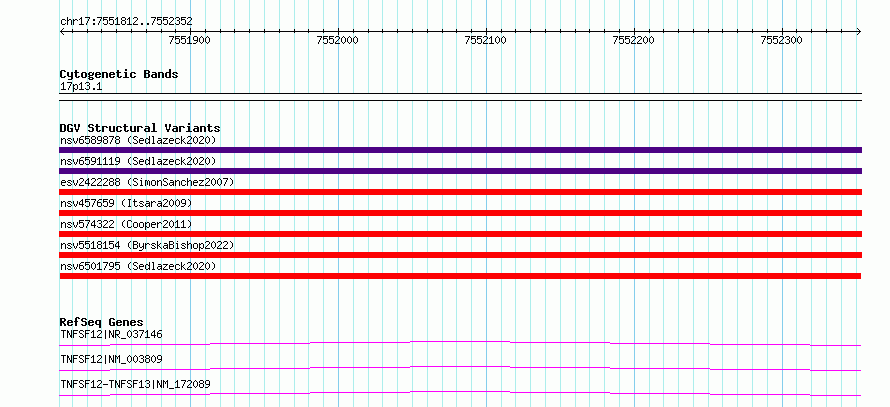The image size is (890, 407).
Task: Open variant nsv5518154 (ByrskaBishop2022) label
Action: point(147,245)
